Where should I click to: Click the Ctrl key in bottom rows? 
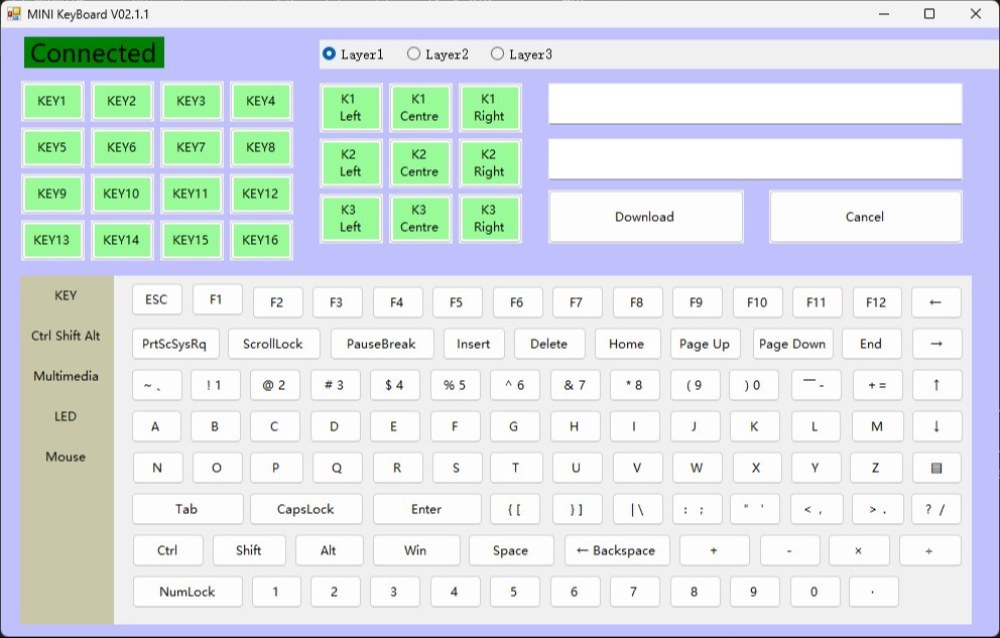pyautogui.click(x=168, y=550)
